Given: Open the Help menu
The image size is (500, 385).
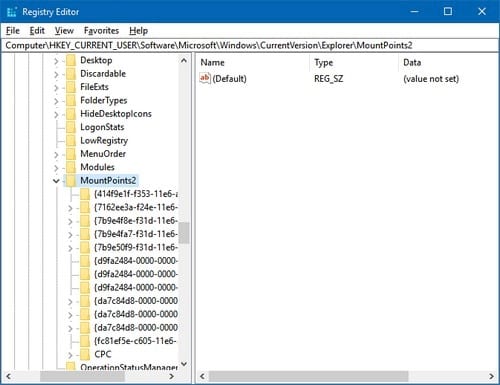Looking at the screenshot, I should click(138, 31).
